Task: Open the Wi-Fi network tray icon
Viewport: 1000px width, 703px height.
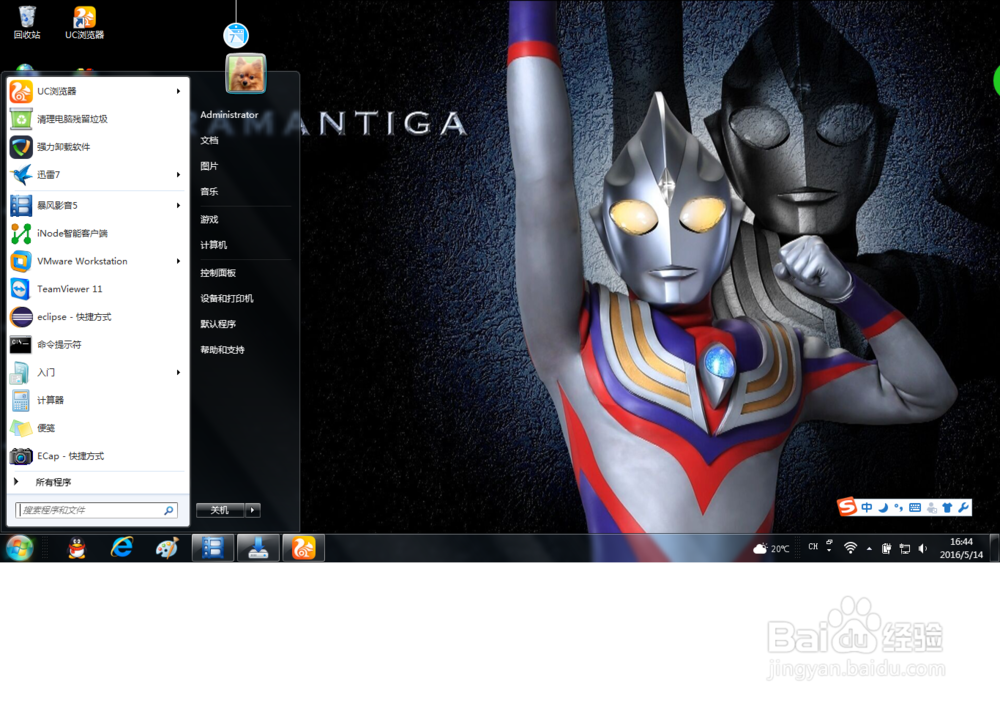Action: (x=850, y=548)
